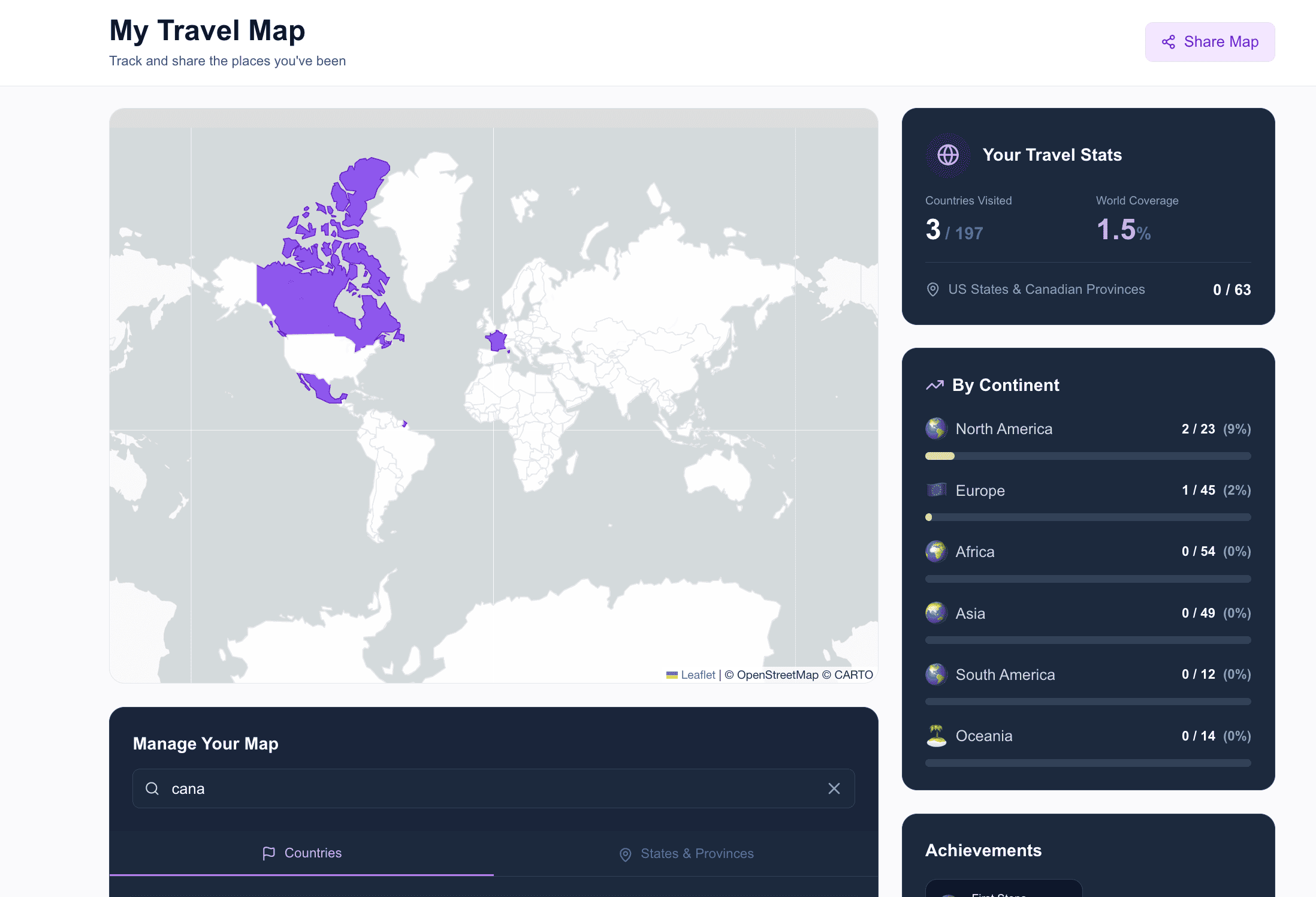Screen dimensions: 1316x897
Task: Click the Europe flag icon
Action: (x=936, y=490)
